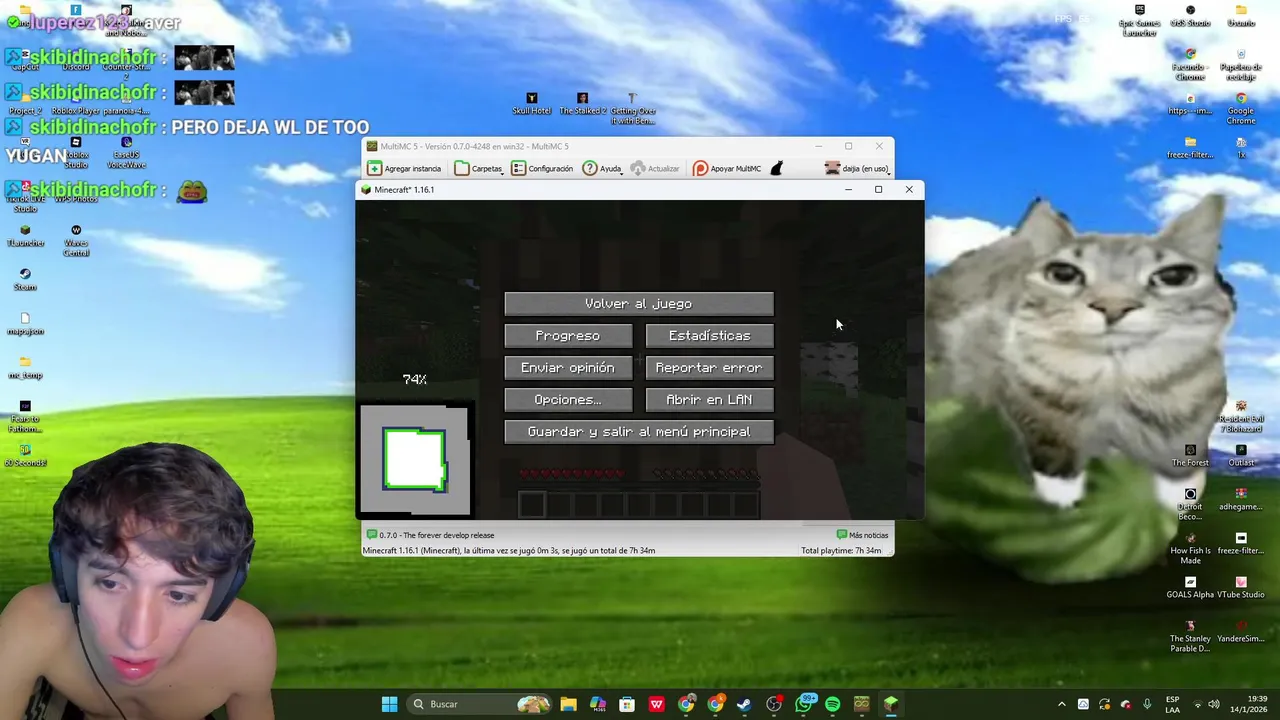Image resolution: width=1280 pixels, height=720 pixels.
Task: Open GOALS Alpha desktop shortcut
Action: [x=1190, y=587]
